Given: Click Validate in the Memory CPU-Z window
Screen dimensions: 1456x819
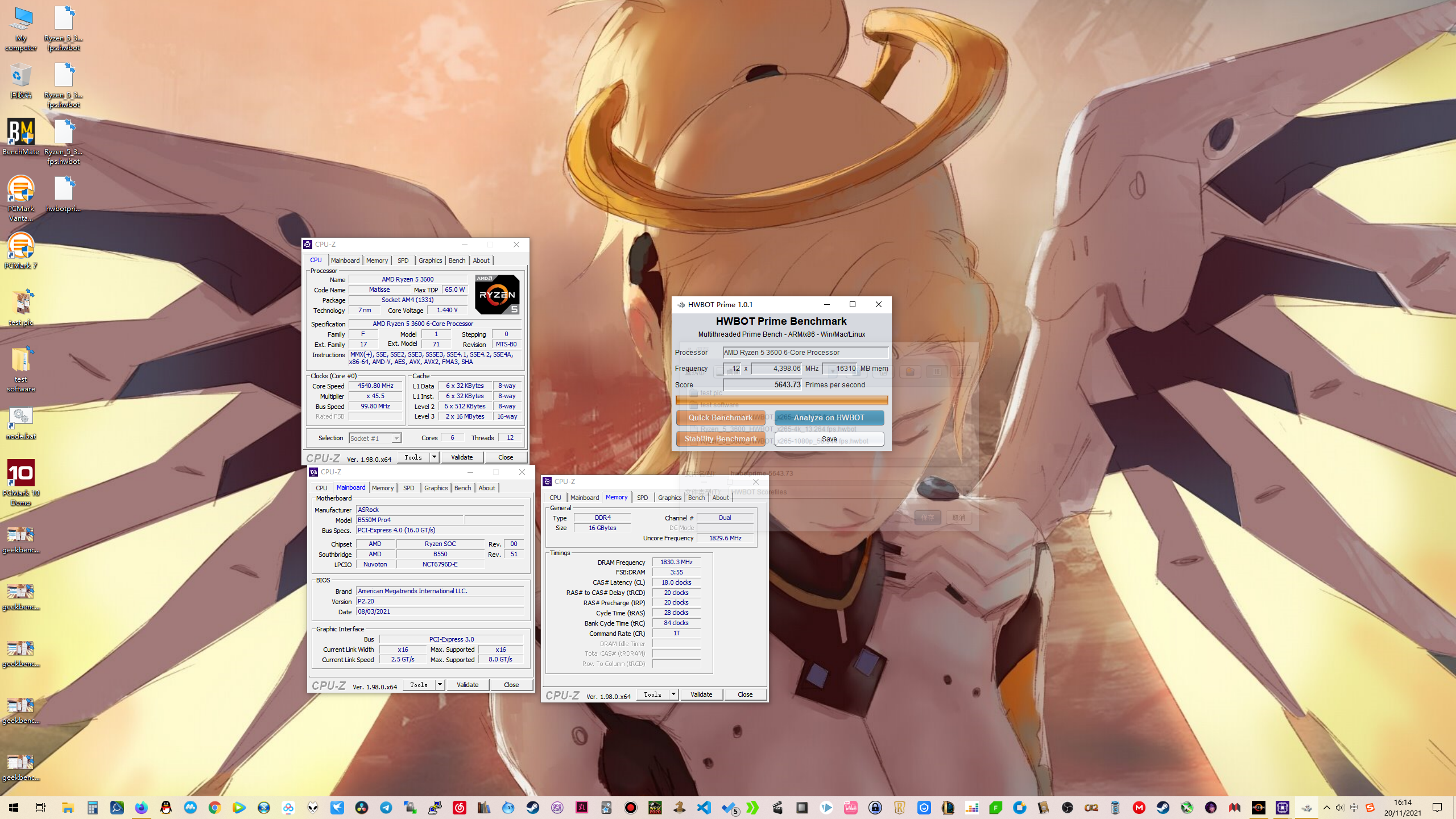Looking at the screenshot, I should 701,694.
